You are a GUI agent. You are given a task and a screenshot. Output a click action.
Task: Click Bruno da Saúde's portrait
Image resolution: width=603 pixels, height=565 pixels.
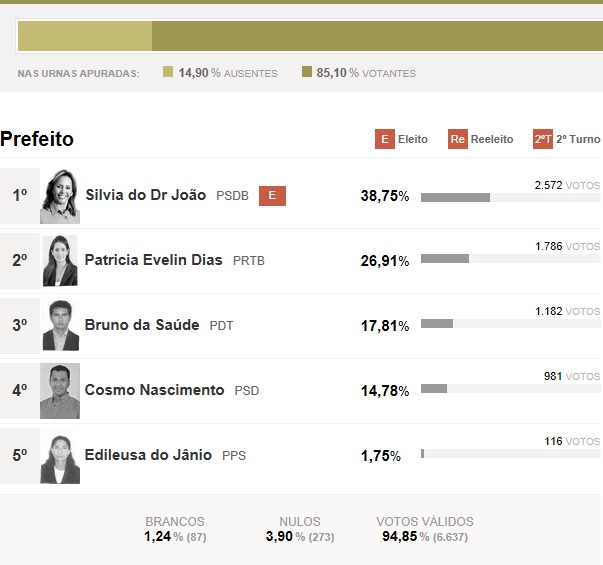click(60, 326)
